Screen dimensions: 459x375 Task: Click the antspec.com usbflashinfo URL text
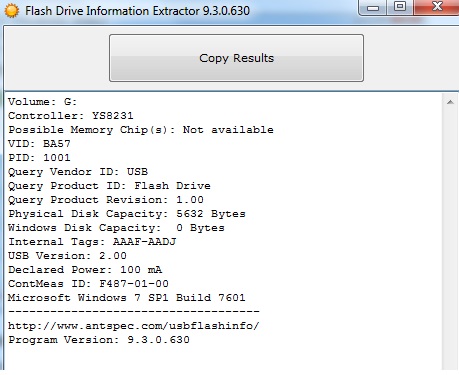click(134, 326)
